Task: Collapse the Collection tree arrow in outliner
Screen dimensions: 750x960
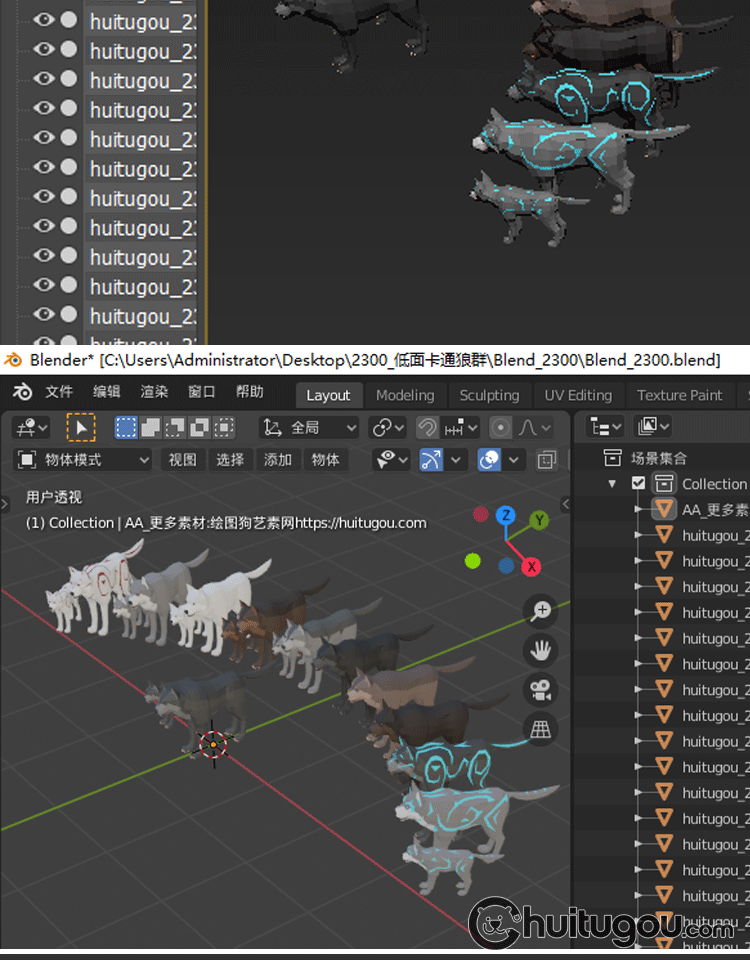Action: (x=613, y=484)
